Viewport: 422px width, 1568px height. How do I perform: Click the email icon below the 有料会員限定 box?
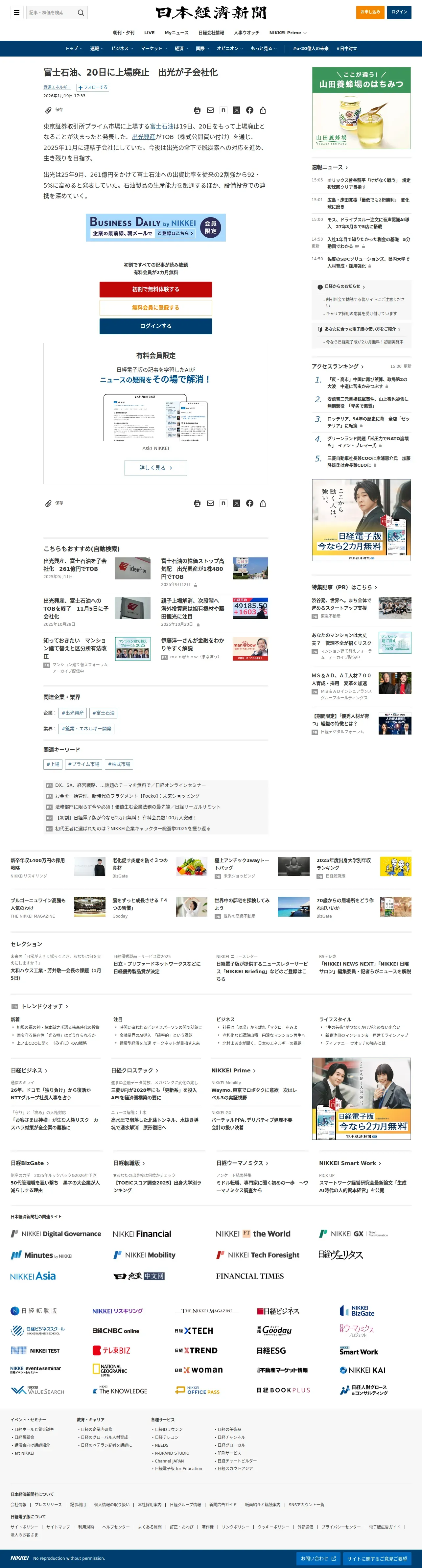[x=210, y=503]
